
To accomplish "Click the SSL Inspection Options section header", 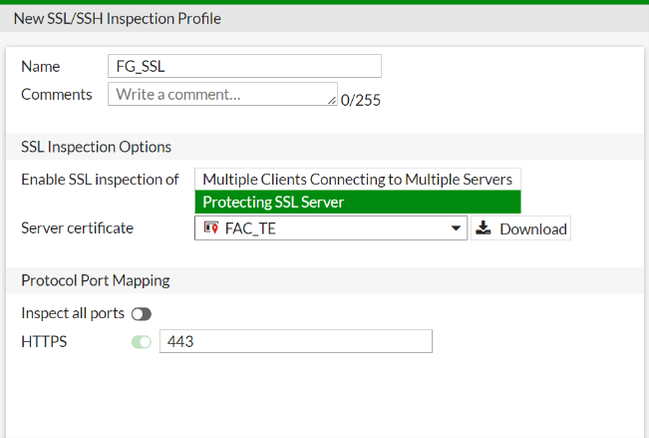I will (96, 147).
